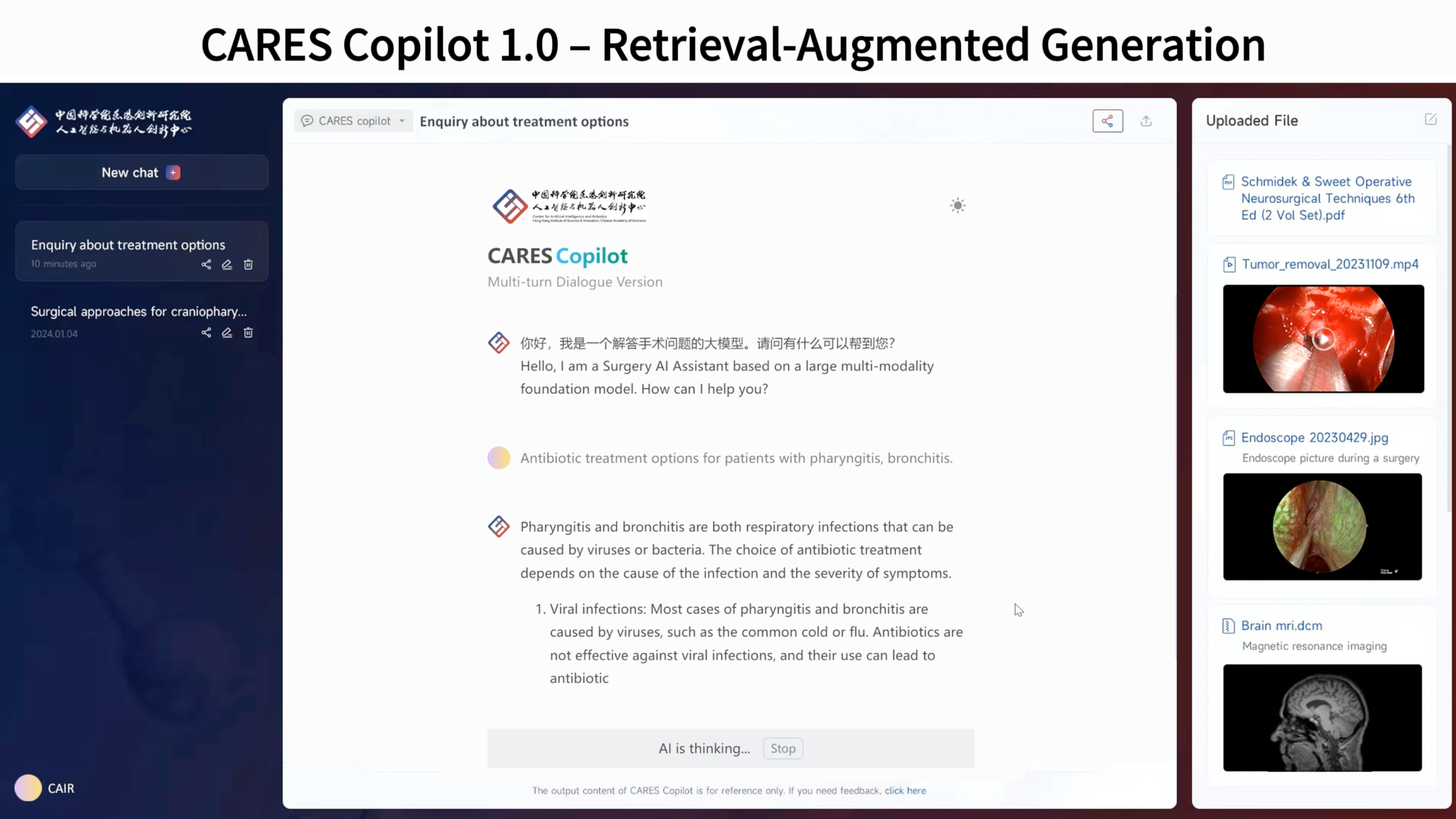This screenshot has height=819, width=1456.
Task: Toggle light mode with the sun icon
Action: click(x=958, y=206)
